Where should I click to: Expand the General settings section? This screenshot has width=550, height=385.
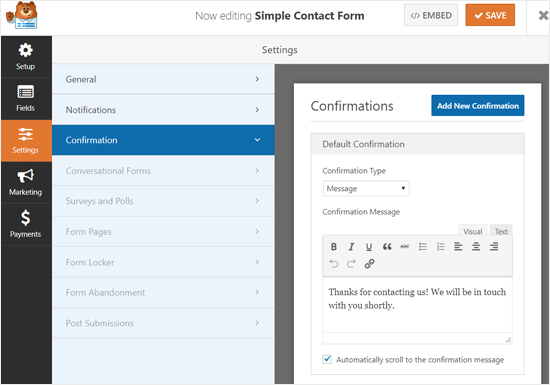[163, 79]
